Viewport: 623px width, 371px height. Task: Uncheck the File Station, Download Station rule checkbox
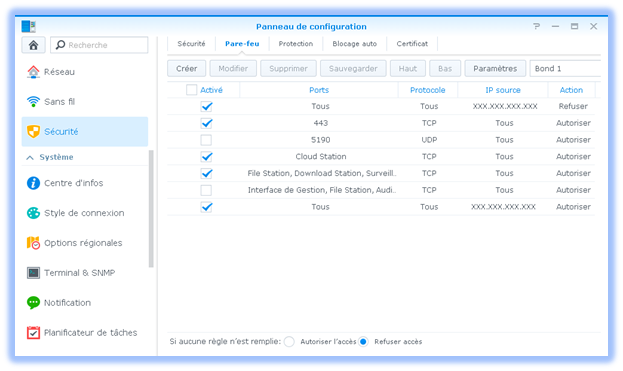[x=206, y=173]
